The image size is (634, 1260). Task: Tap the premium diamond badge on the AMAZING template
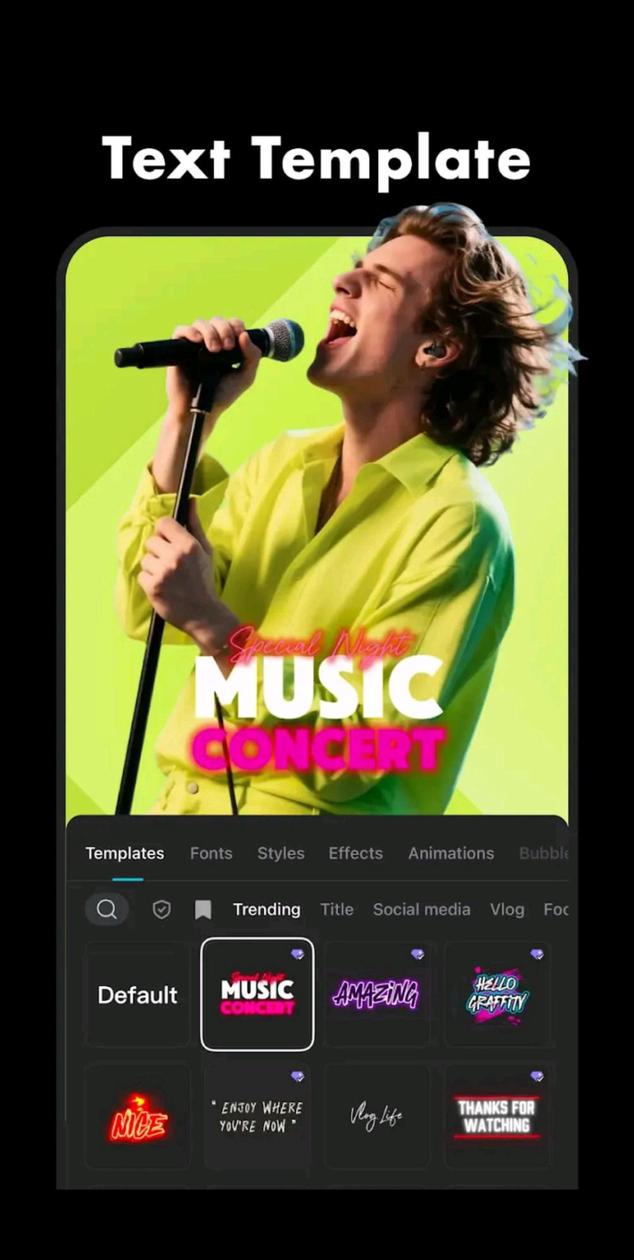[x=417, y=954]
